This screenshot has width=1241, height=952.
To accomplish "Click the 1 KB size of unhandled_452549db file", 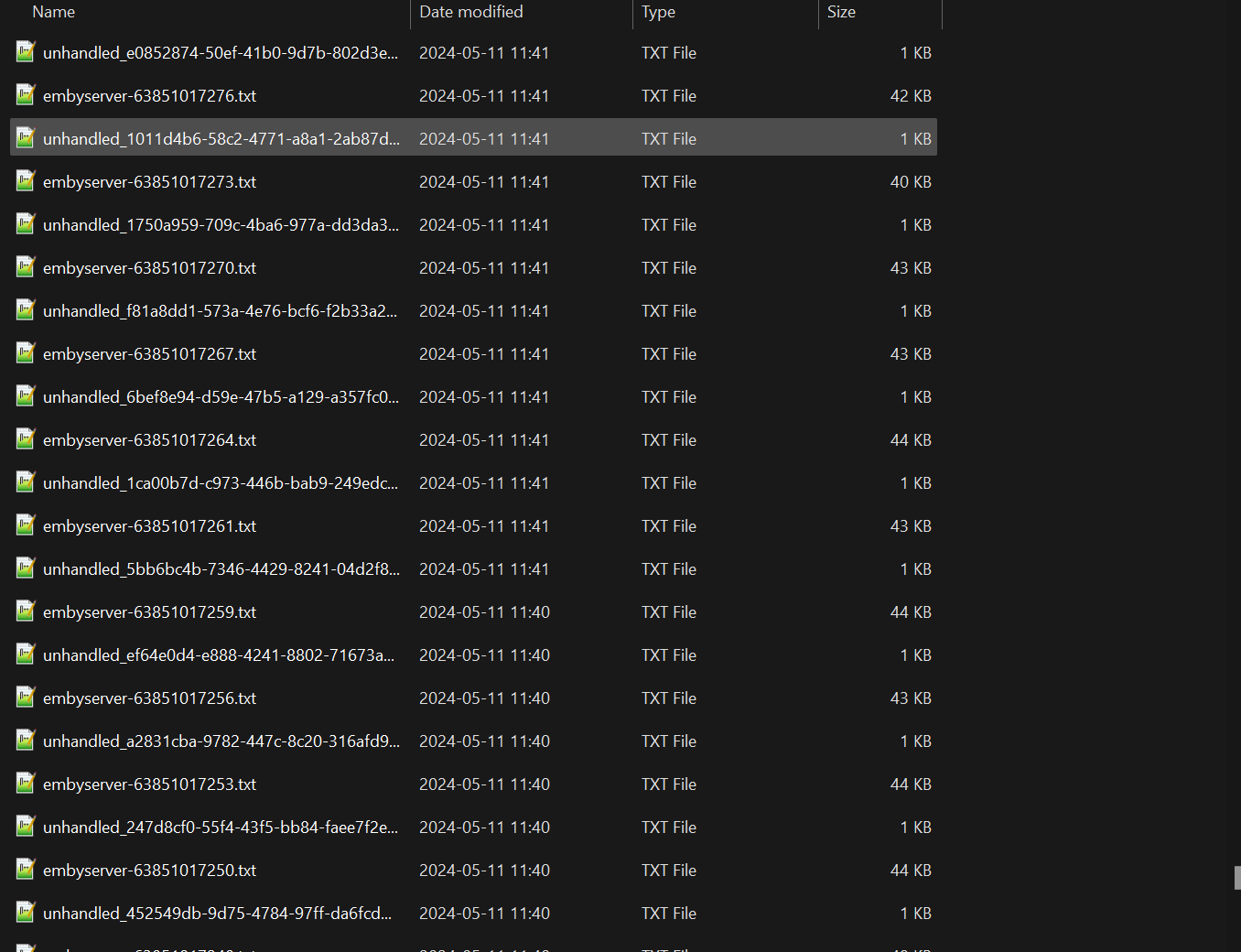I will pyautogui.click(x=916, y=914).
